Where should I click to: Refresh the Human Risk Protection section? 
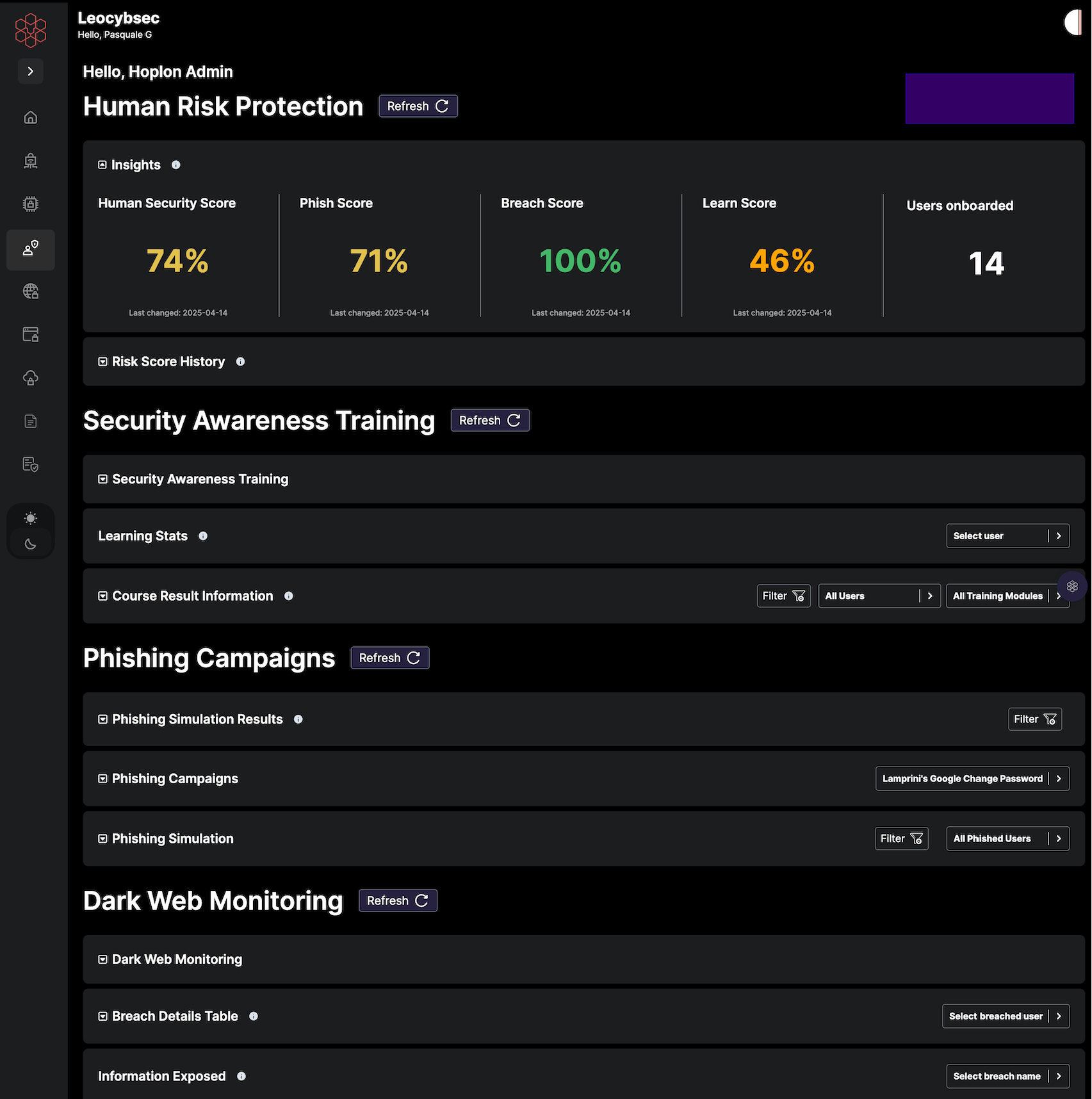click(418, 106)
